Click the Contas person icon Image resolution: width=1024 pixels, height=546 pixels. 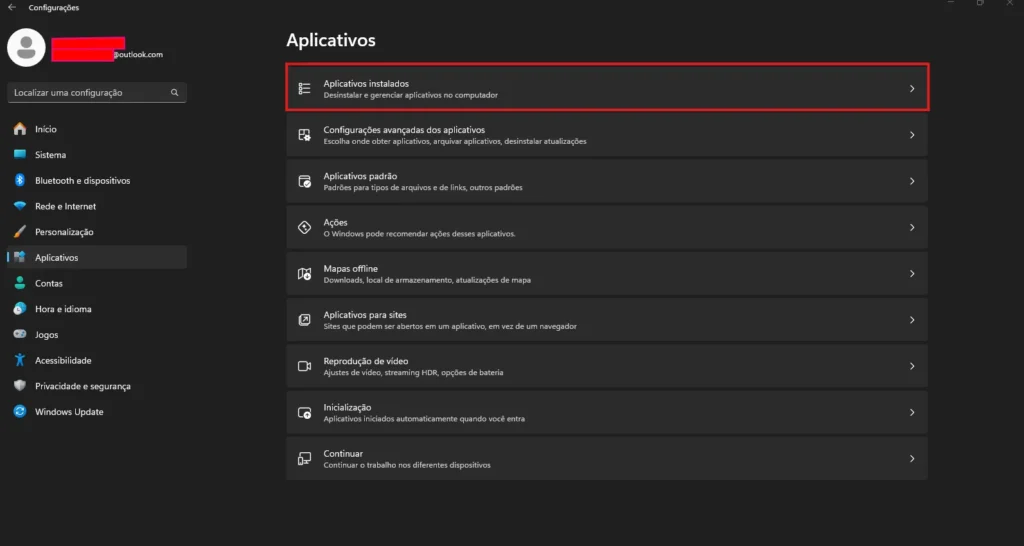20,283
